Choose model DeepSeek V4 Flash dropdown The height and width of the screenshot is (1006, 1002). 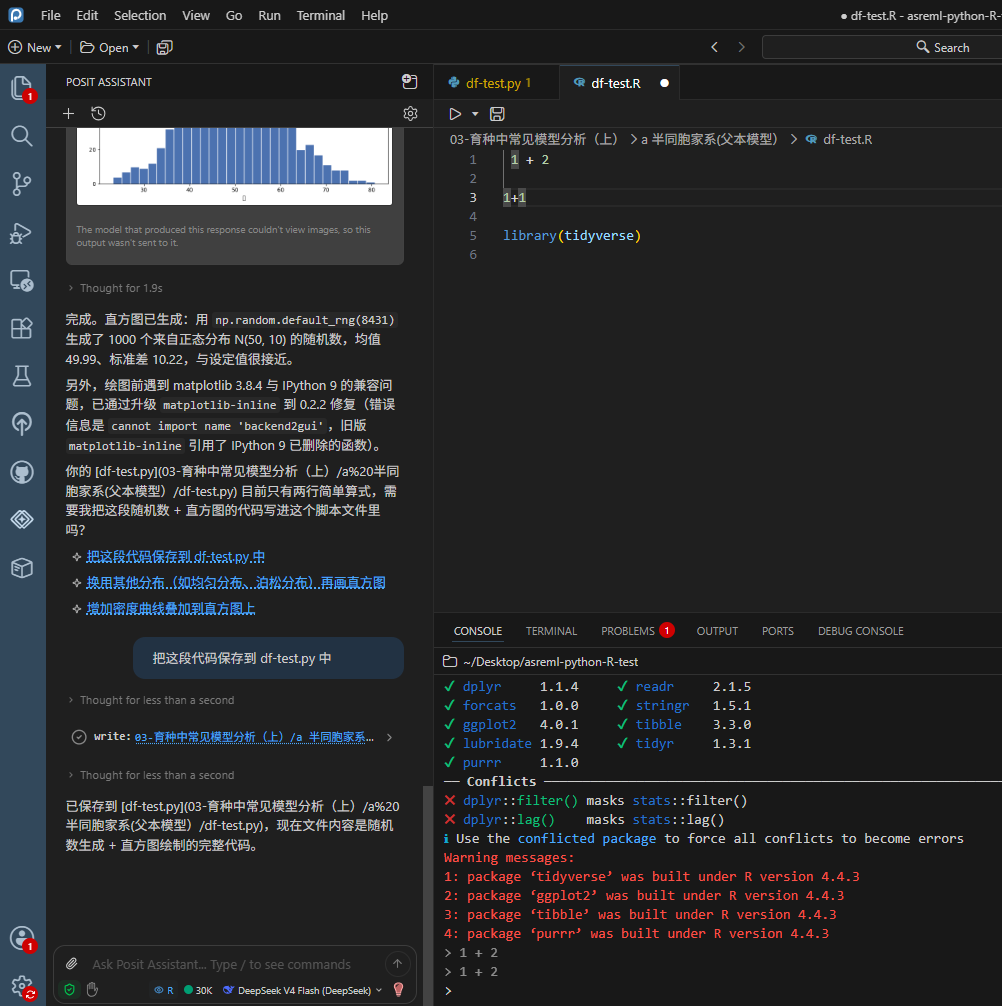pyautogui.click(x=302, y=990)
